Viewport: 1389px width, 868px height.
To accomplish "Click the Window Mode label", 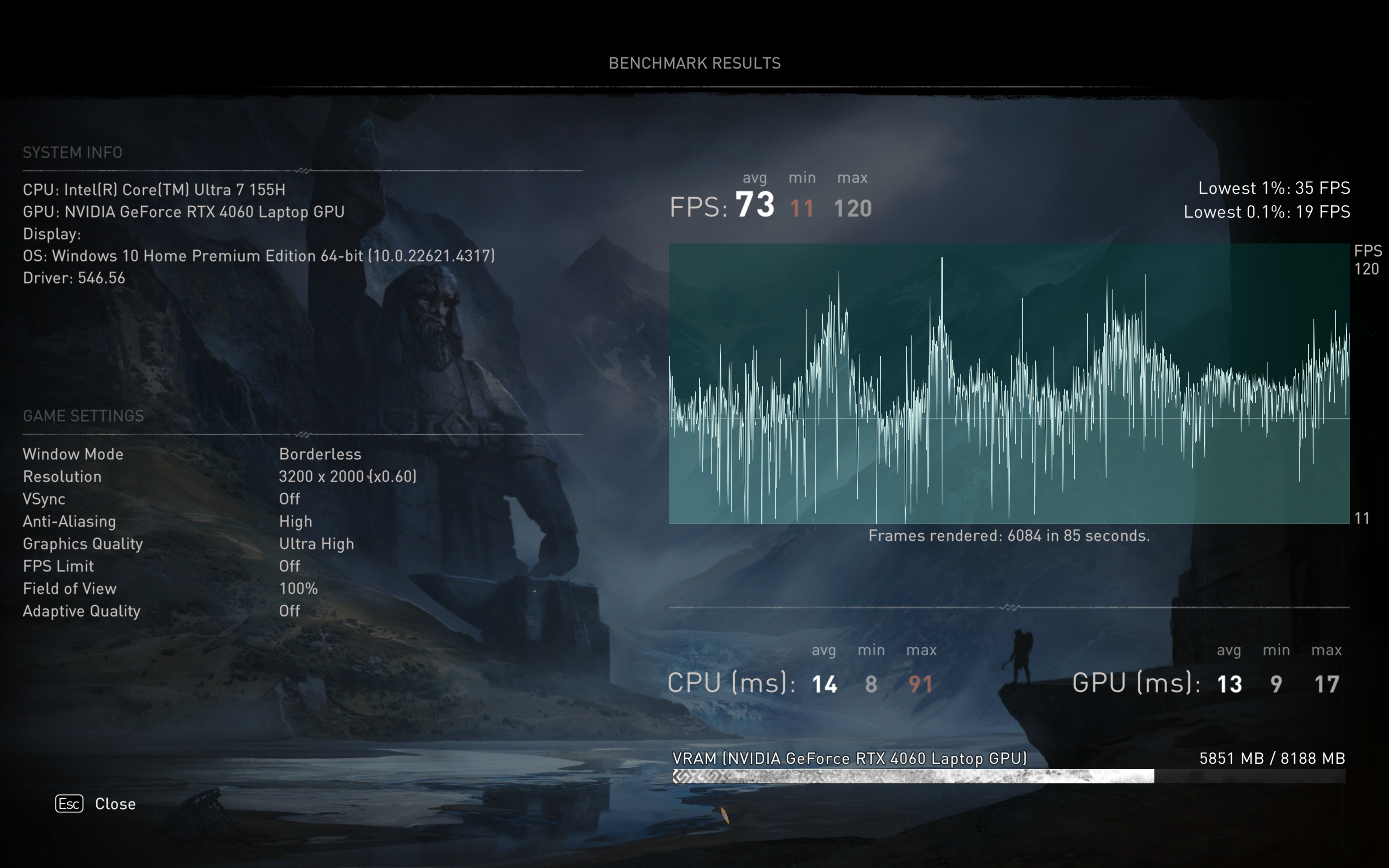I will click(x=73, y=454).
